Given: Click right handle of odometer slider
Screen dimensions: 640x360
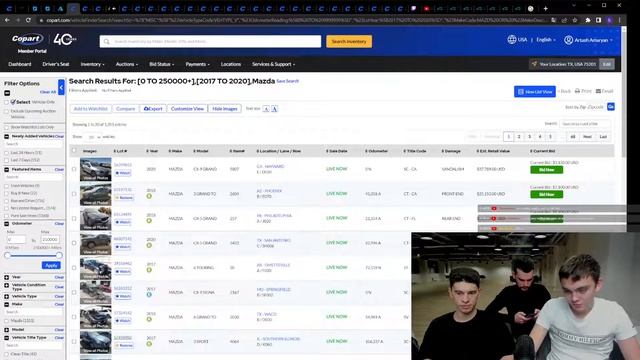Looking at the screenshot, I should click(x=59, y=256).
